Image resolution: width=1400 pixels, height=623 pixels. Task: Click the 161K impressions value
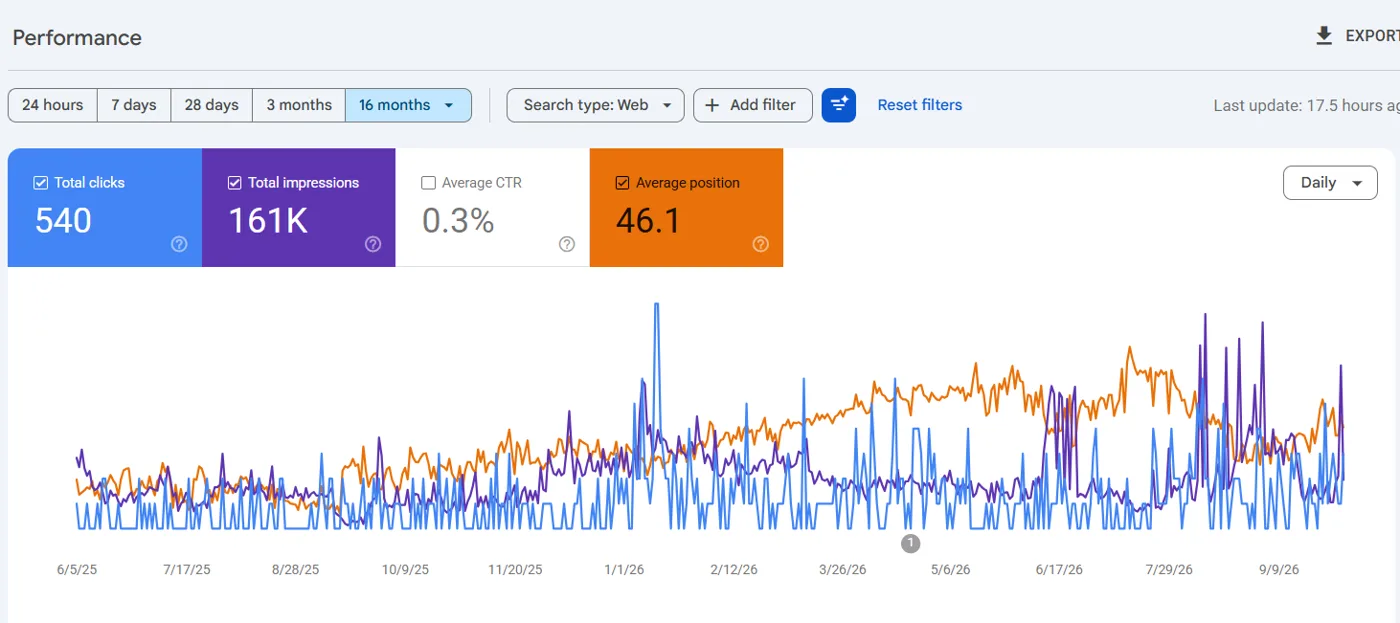[x=268, y=221]
